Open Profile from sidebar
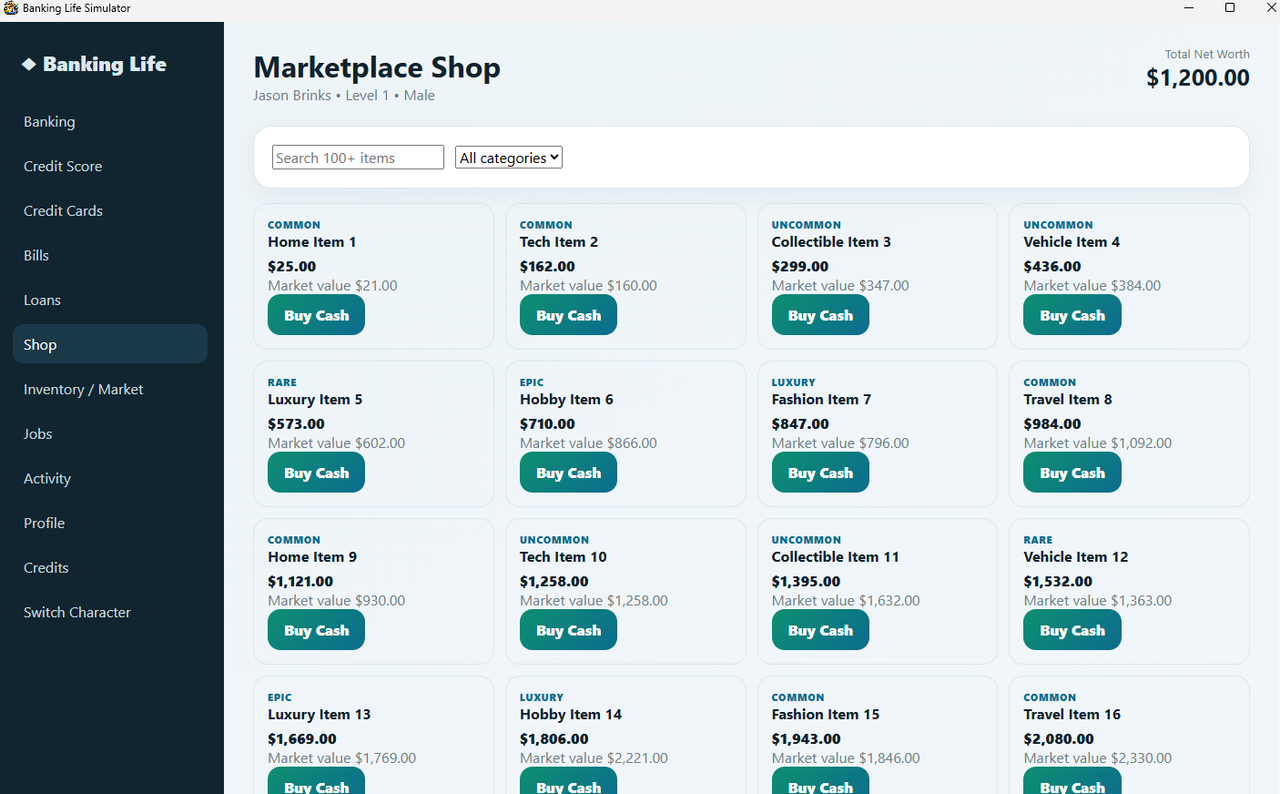Viewport: 1280px width, 794px height. point(110,523)
